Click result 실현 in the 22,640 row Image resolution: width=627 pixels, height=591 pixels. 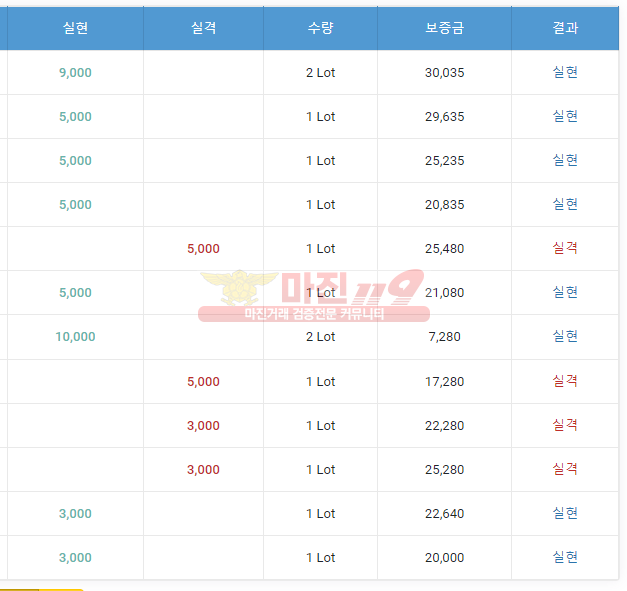coord(565,513)
